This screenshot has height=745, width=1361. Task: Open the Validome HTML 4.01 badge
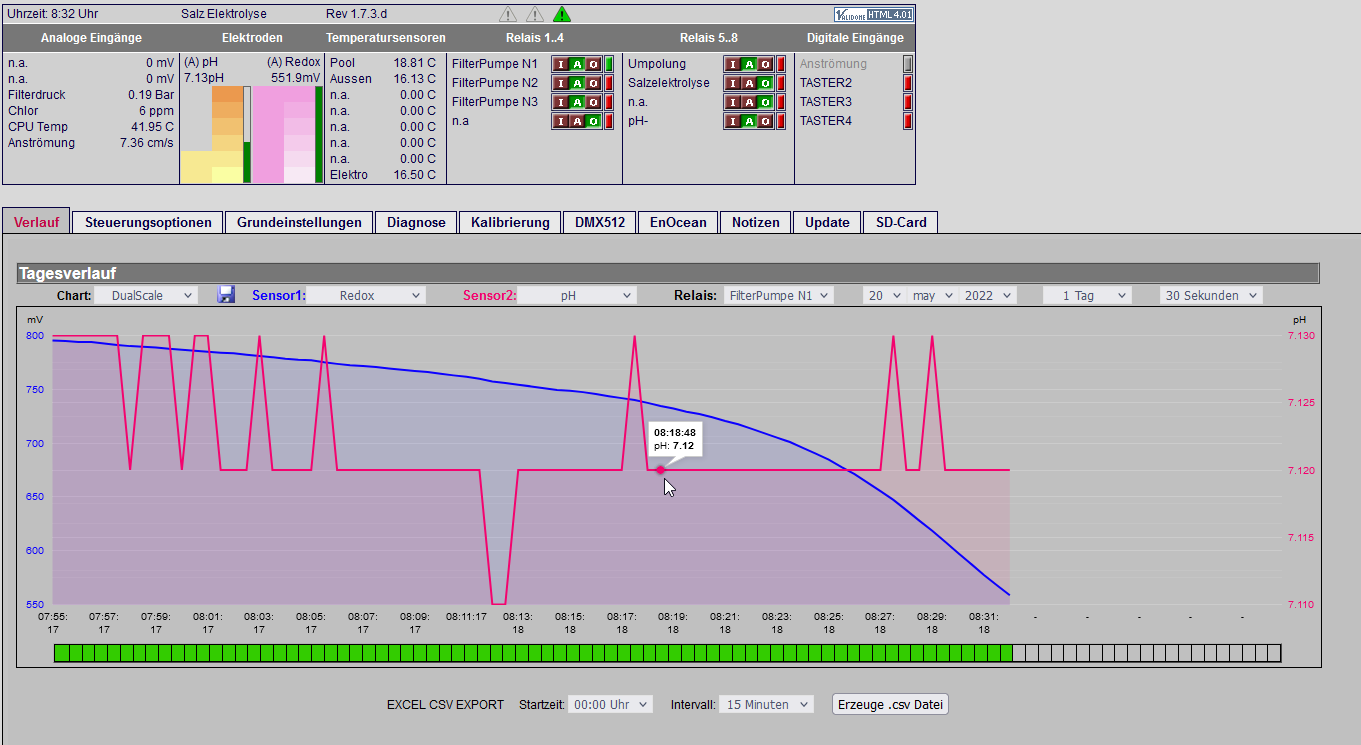872,14
